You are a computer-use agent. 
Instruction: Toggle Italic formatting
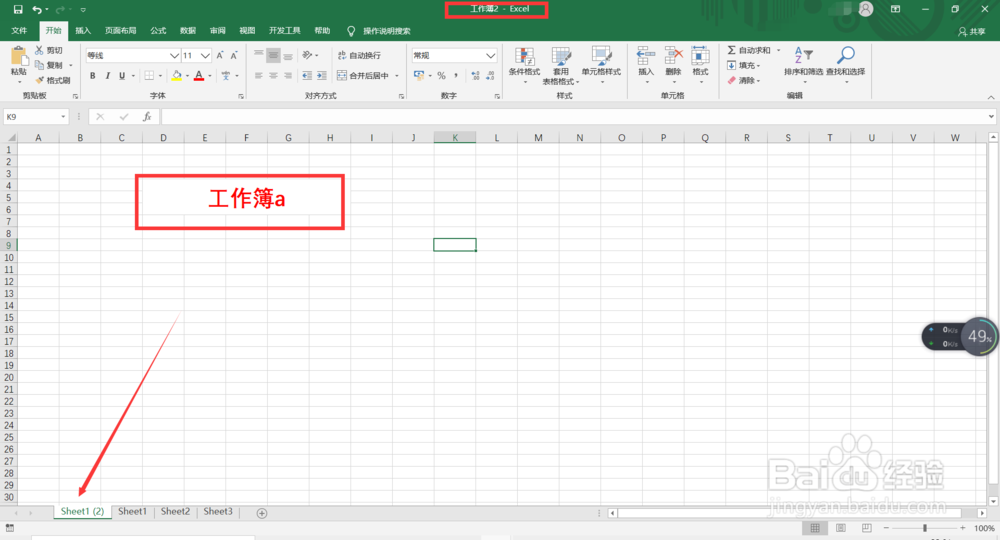(107, 76)
